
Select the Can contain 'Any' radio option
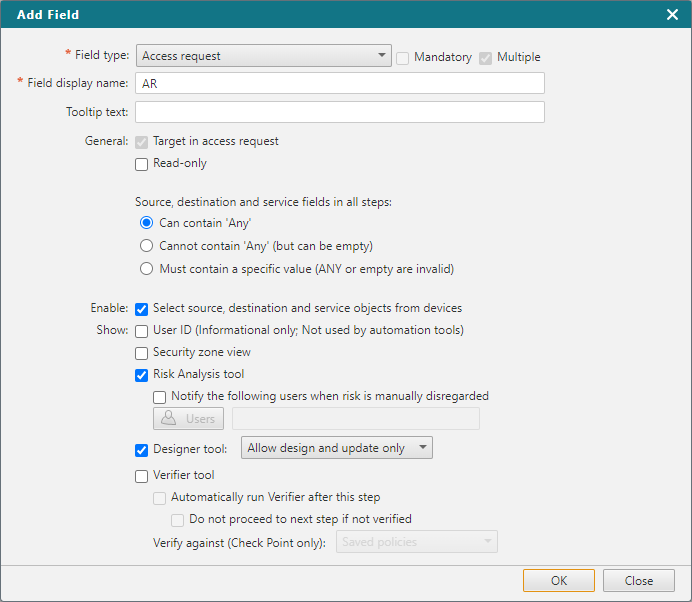point(146,223)
